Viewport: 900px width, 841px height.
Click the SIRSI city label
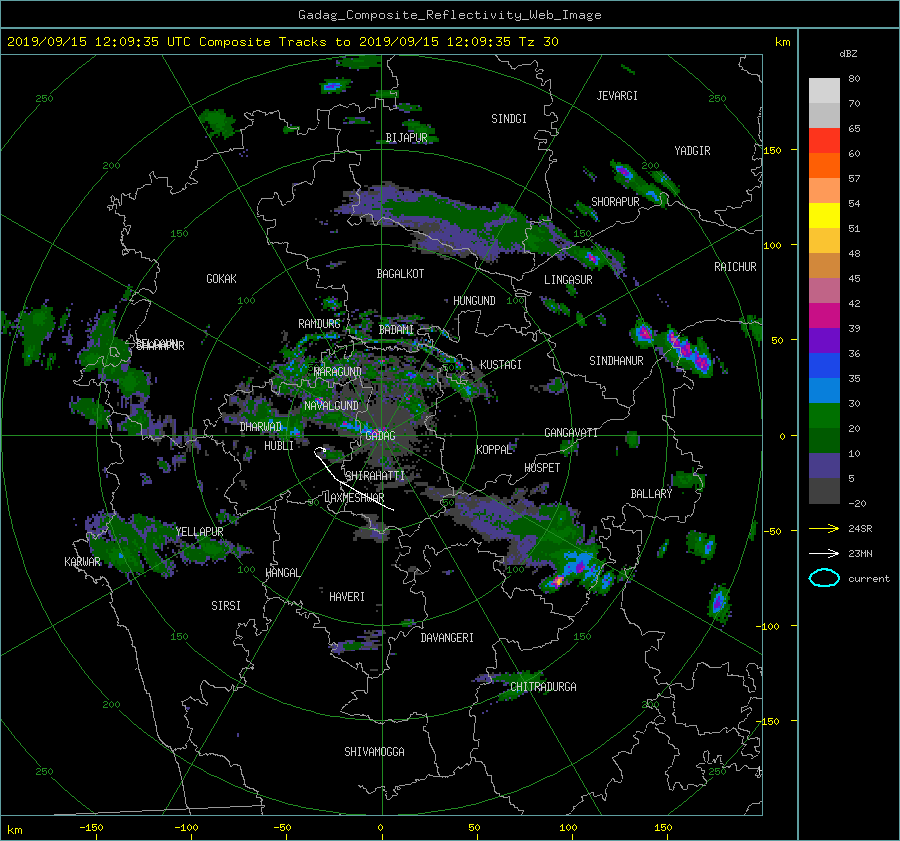point(226,606)
